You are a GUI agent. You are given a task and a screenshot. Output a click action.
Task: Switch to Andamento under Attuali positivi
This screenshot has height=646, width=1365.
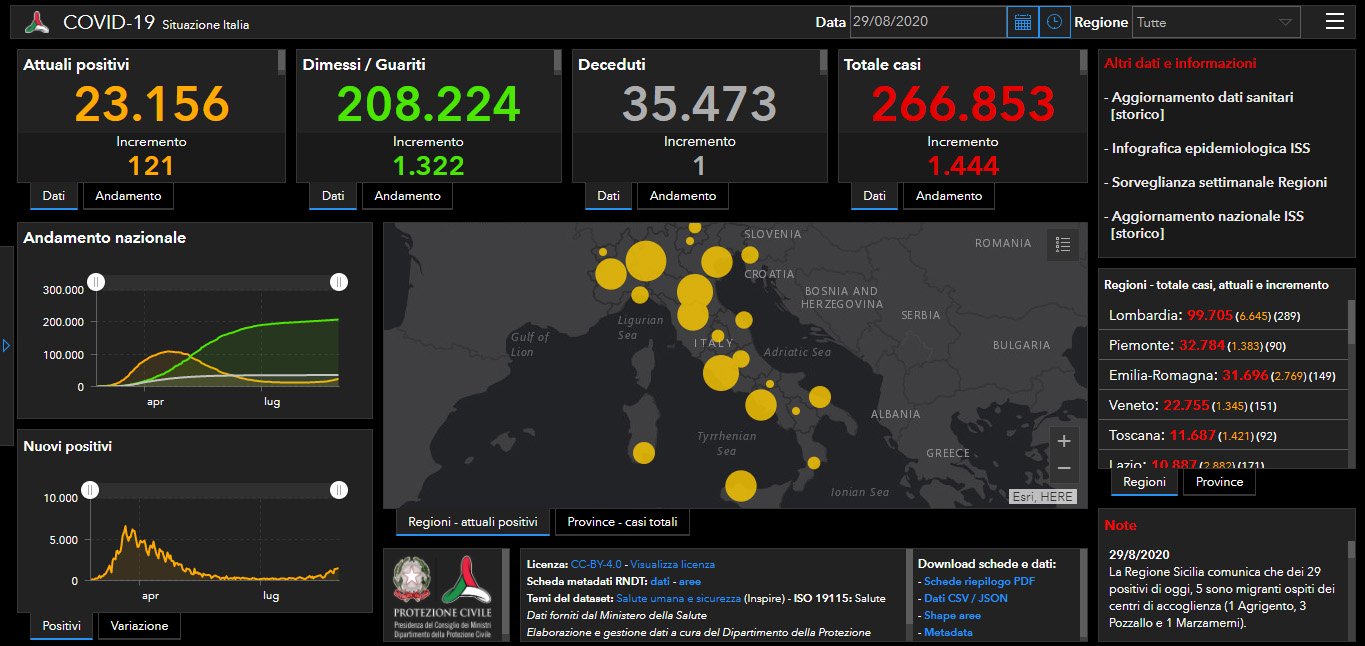click(128, 196)
